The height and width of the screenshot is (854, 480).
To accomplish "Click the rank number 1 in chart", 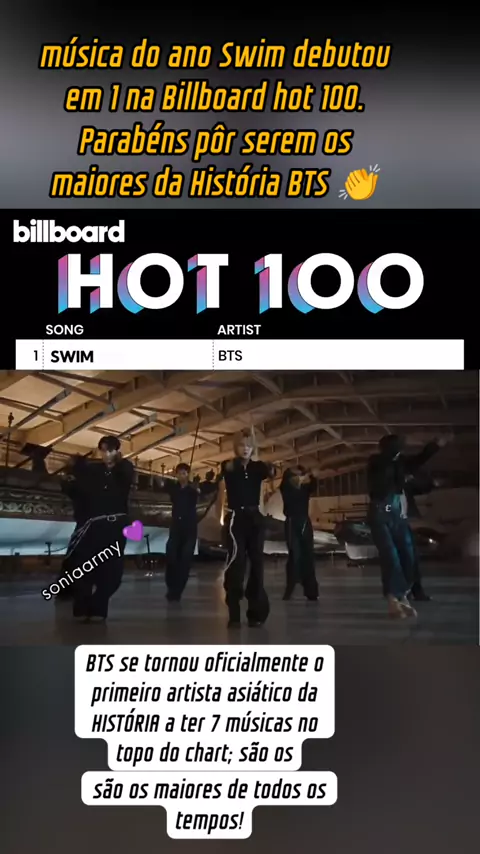I will click(35, 356).
